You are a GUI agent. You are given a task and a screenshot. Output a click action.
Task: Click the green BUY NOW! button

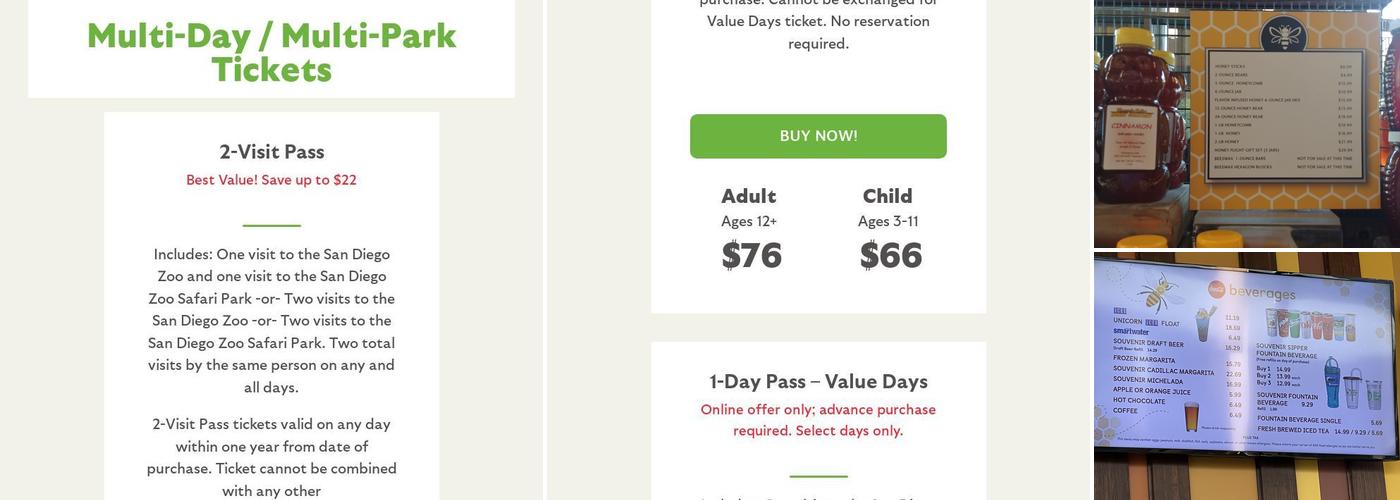coord(818,136)
